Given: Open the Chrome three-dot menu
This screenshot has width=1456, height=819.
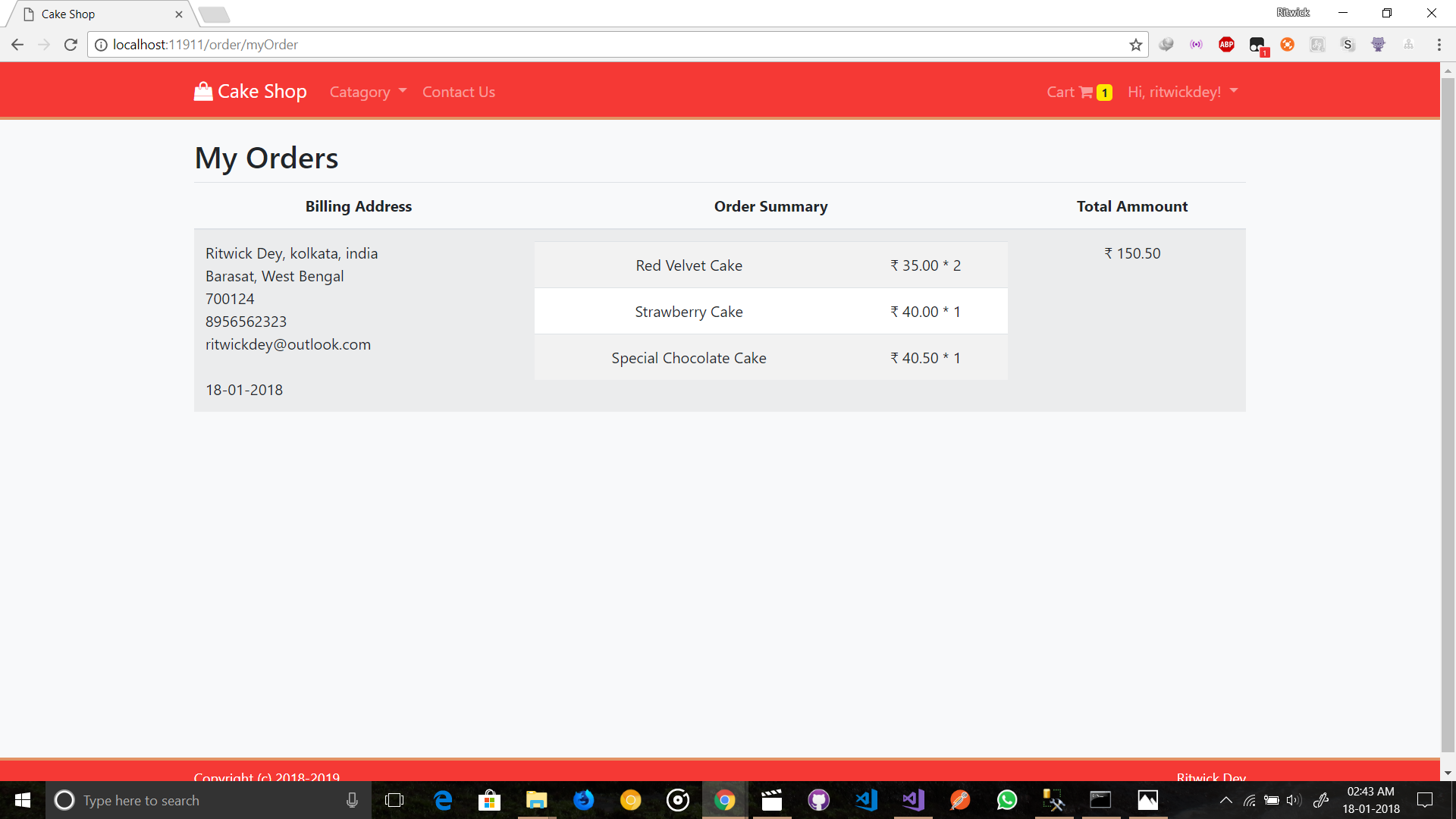Looking at the screenshot, I should (x=1439, y=45).
